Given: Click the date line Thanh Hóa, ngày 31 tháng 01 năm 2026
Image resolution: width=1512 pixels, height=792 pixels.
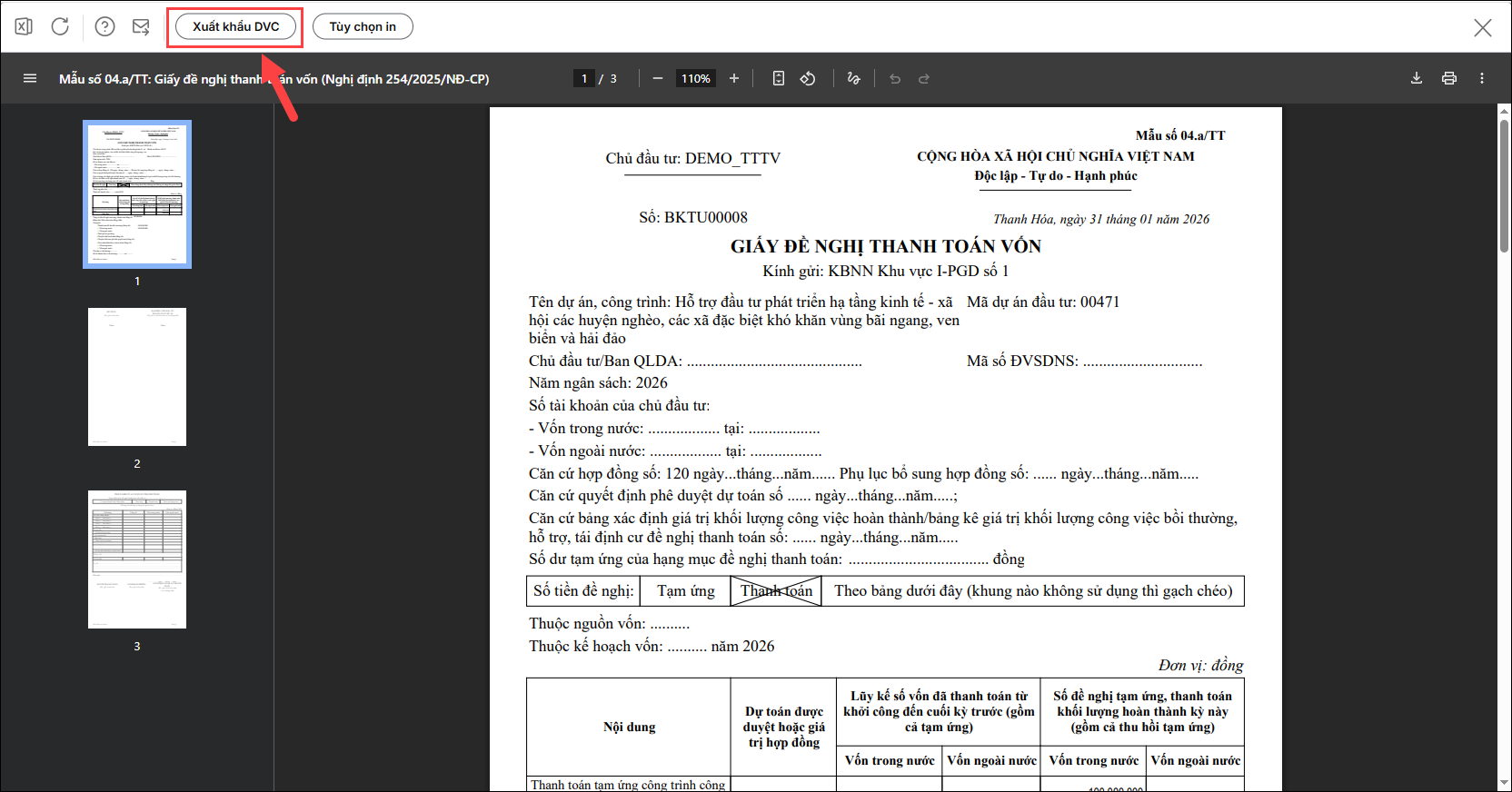Looking at the screenshot, I should [x=1101, y=219].
